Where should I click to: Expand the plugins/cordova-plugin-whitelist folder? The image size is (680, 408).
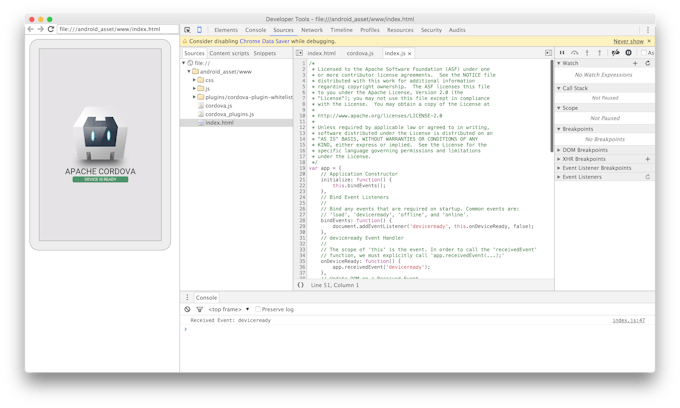194,97
